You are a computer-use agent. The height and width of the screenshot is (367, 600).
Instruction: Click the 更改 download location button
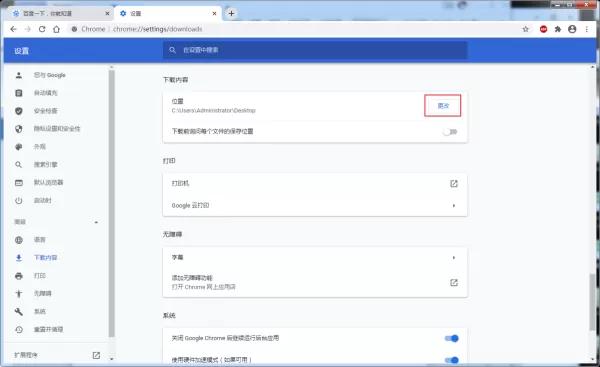click(443, 106)
